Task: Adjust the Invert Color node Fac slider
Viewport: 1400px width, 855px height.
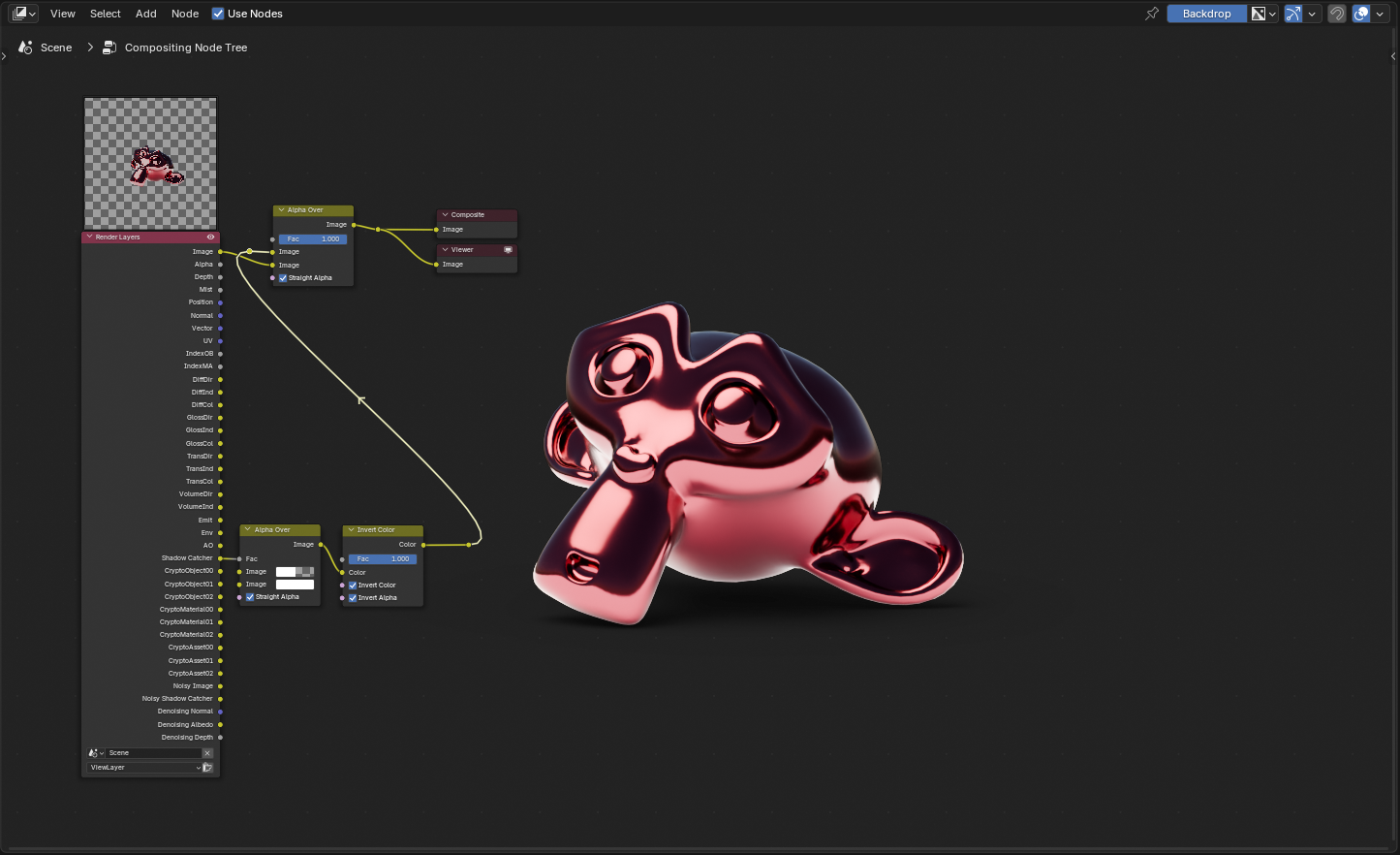Action: 383,559
